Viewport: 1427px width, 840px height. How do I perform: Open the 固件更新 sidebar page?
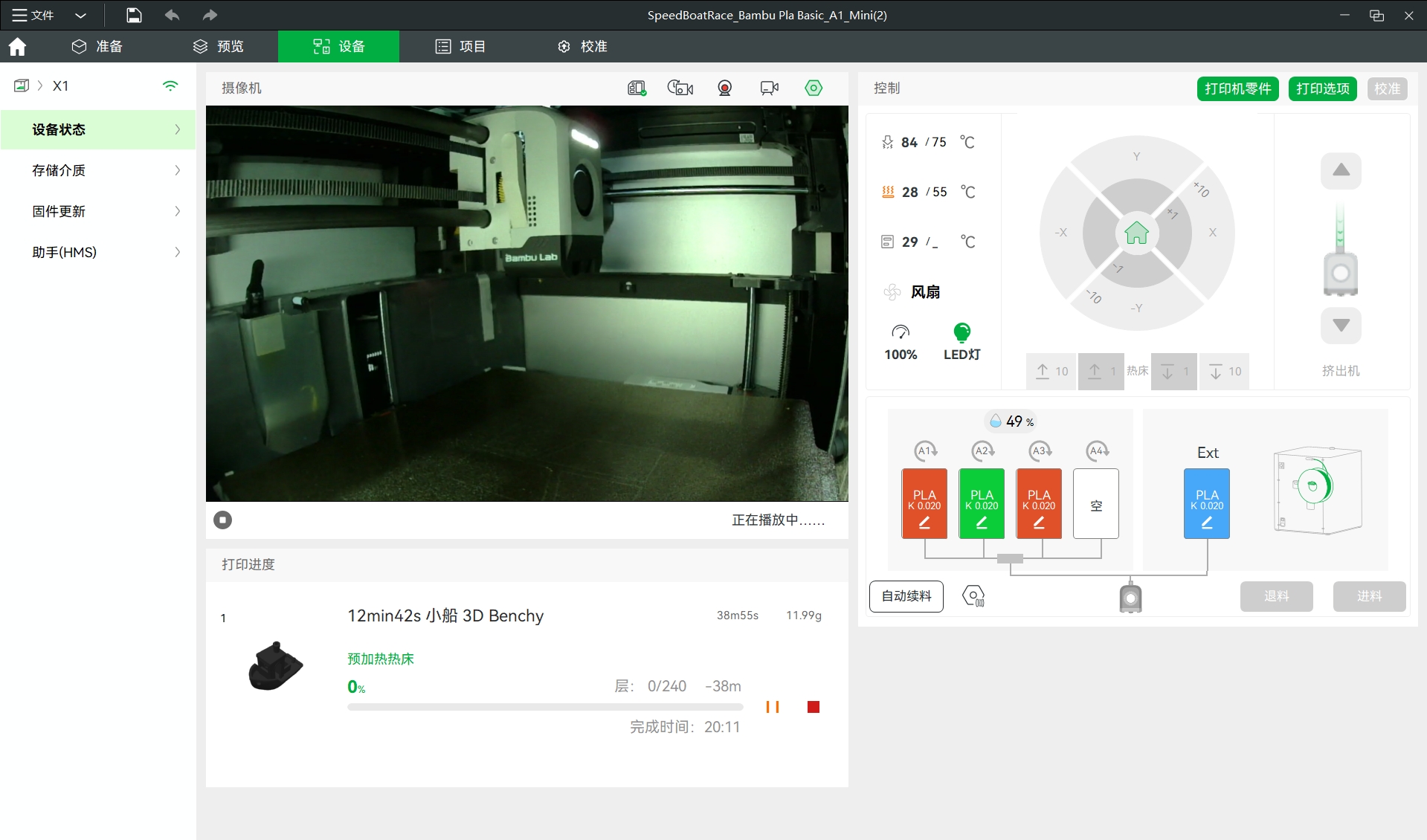(98, 211)
